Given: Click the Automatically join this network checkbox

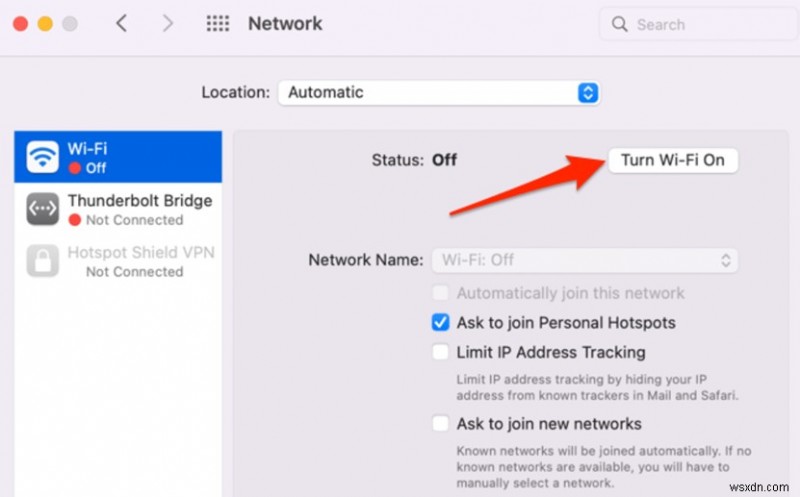Looking at the screenshot, I should pyautogui.click(x=440, y=293).
